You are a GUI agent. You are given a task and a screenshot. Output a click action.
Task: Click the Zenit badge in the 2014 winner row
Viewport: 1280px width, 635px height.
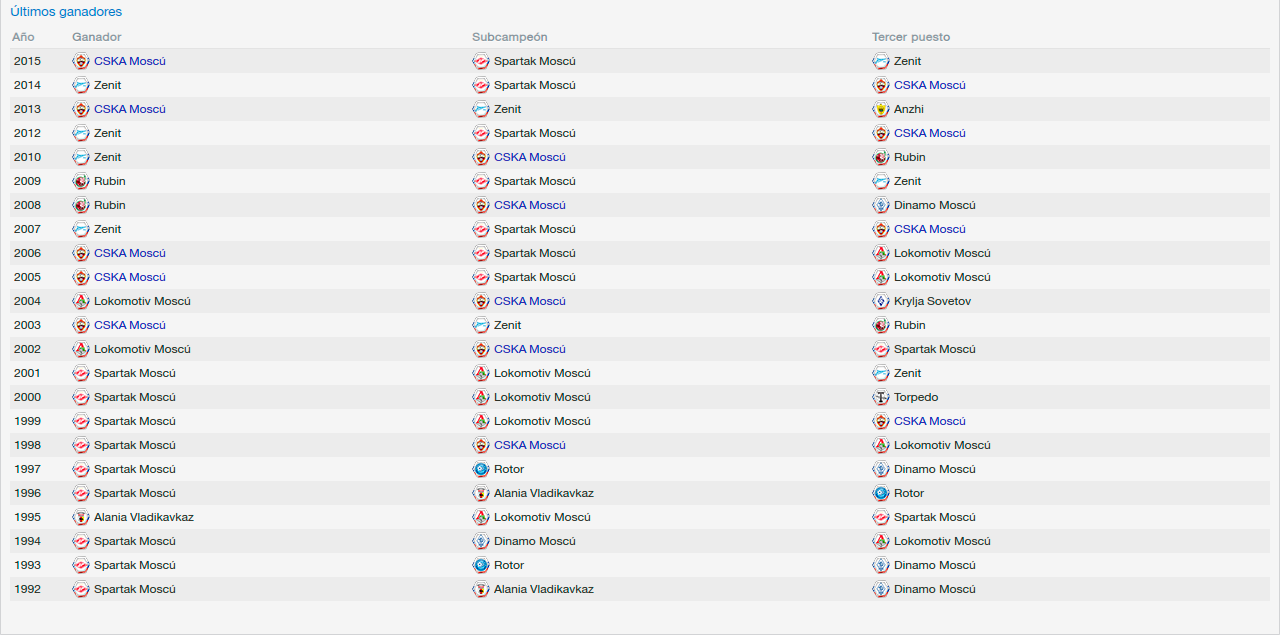pyautogui.click(x=81, y=85)
